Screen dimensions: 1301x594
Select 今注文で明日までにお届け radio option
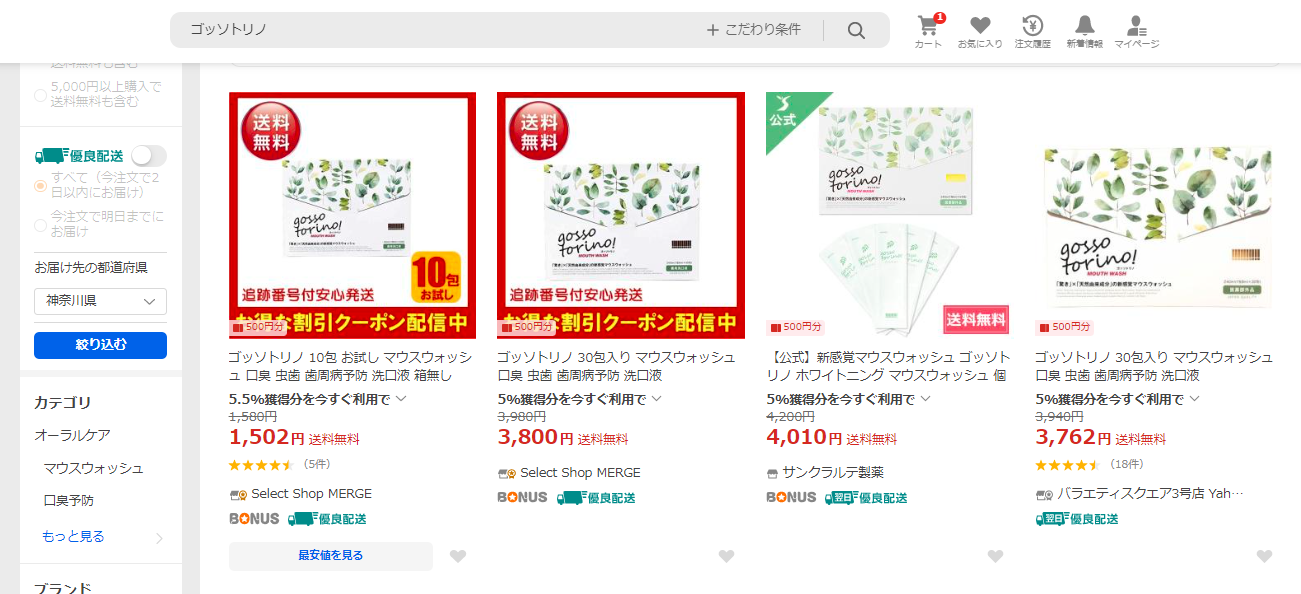[41, 225]
